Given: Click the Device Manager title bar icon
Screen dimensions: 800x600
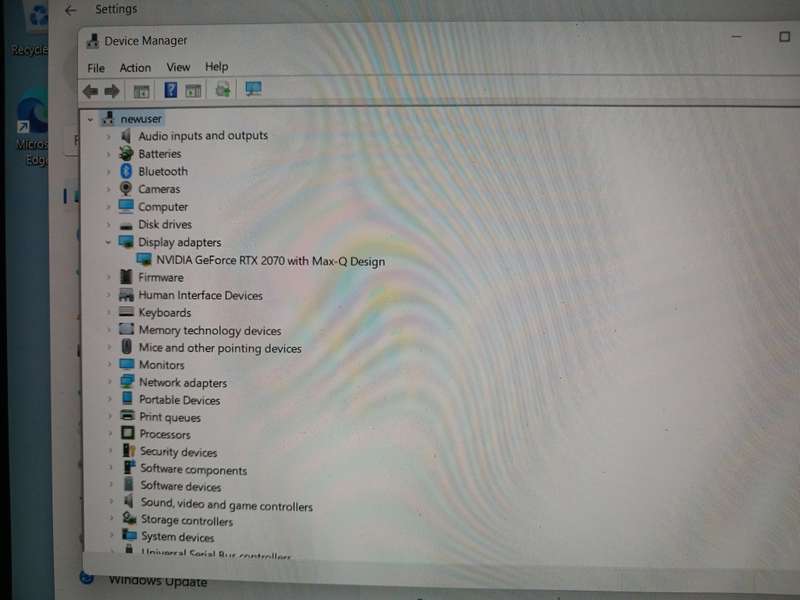Looking at the screenshot, I should pyautogui.click(x=93, y=41).
